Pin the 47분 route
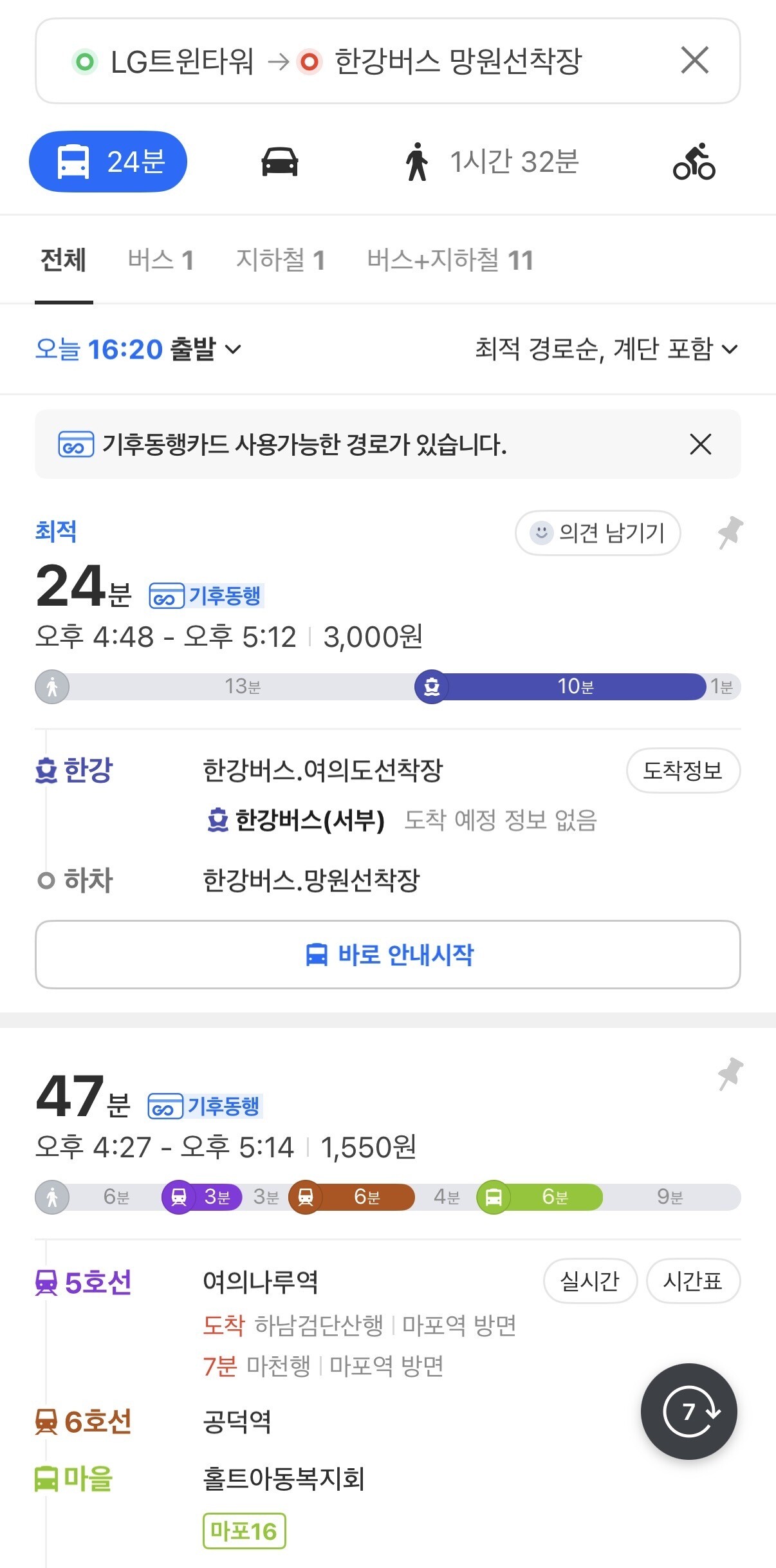The image size is (776, 1568). click(x=730, y=1074)
